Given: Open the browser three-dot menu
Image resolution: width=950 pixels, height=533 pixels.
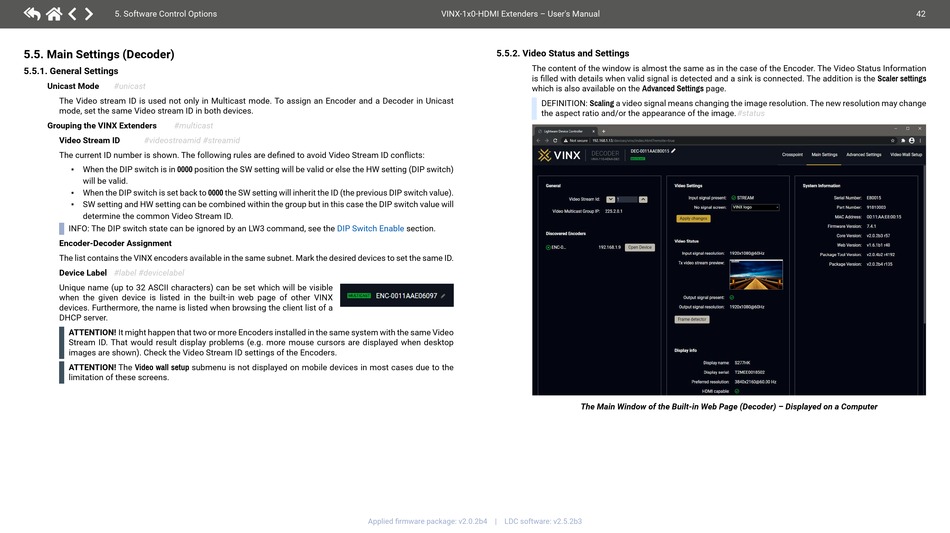Looking at the screenshot, I should 920,141.
